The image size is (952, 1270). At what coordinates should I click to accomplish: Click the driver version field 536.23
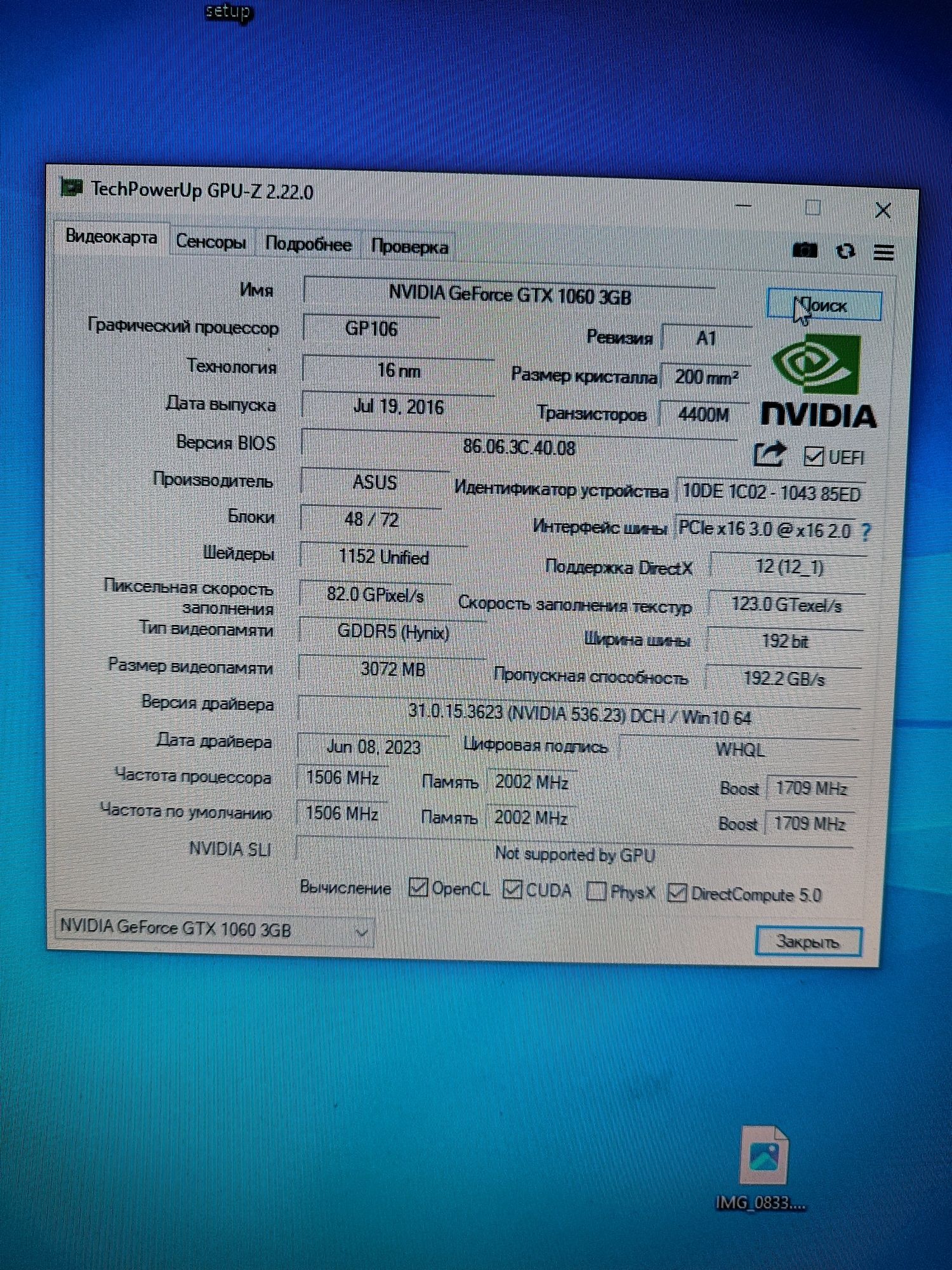[x=579, y=714]
